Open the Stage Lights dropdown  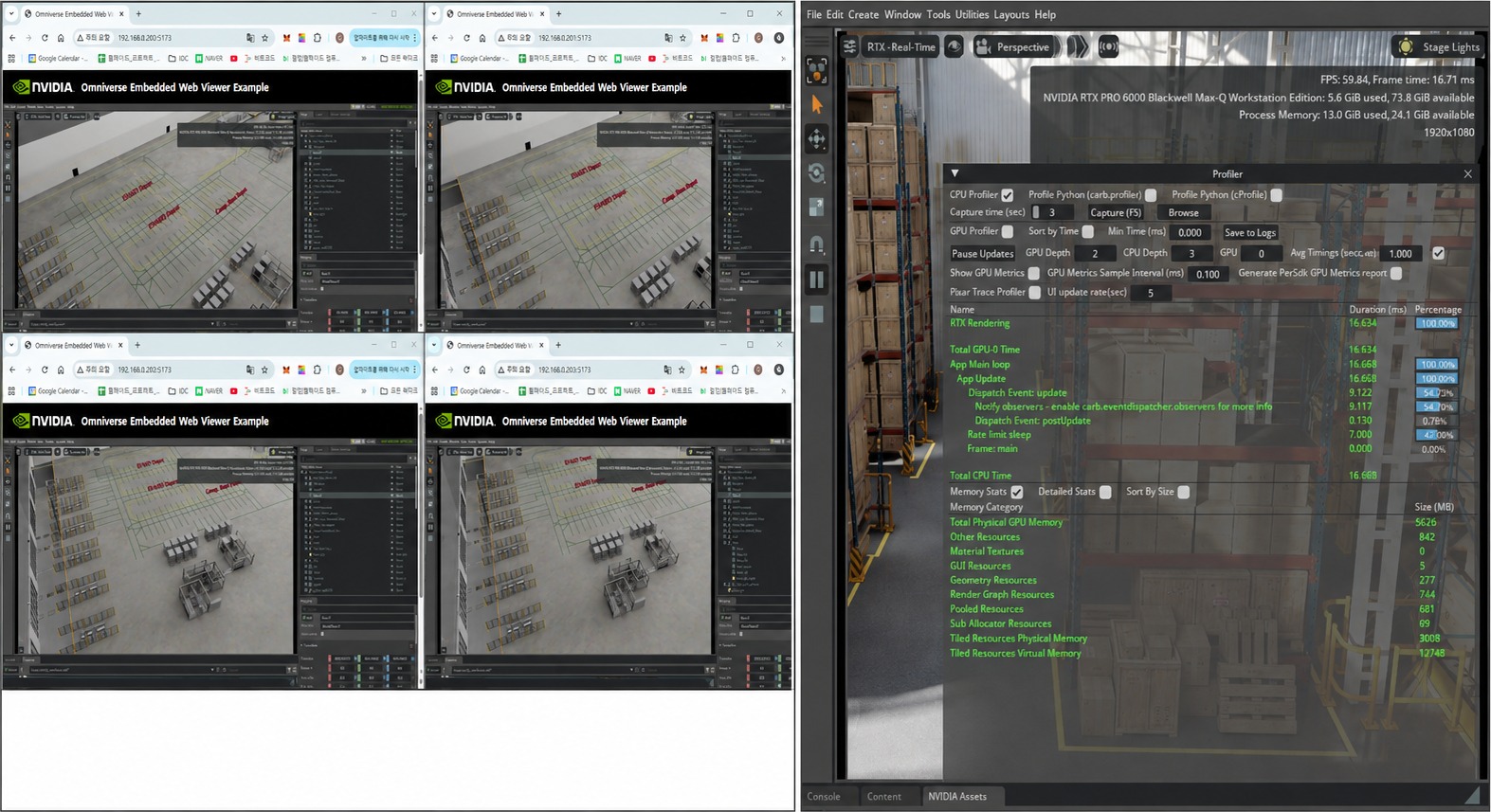[1438, 46]
